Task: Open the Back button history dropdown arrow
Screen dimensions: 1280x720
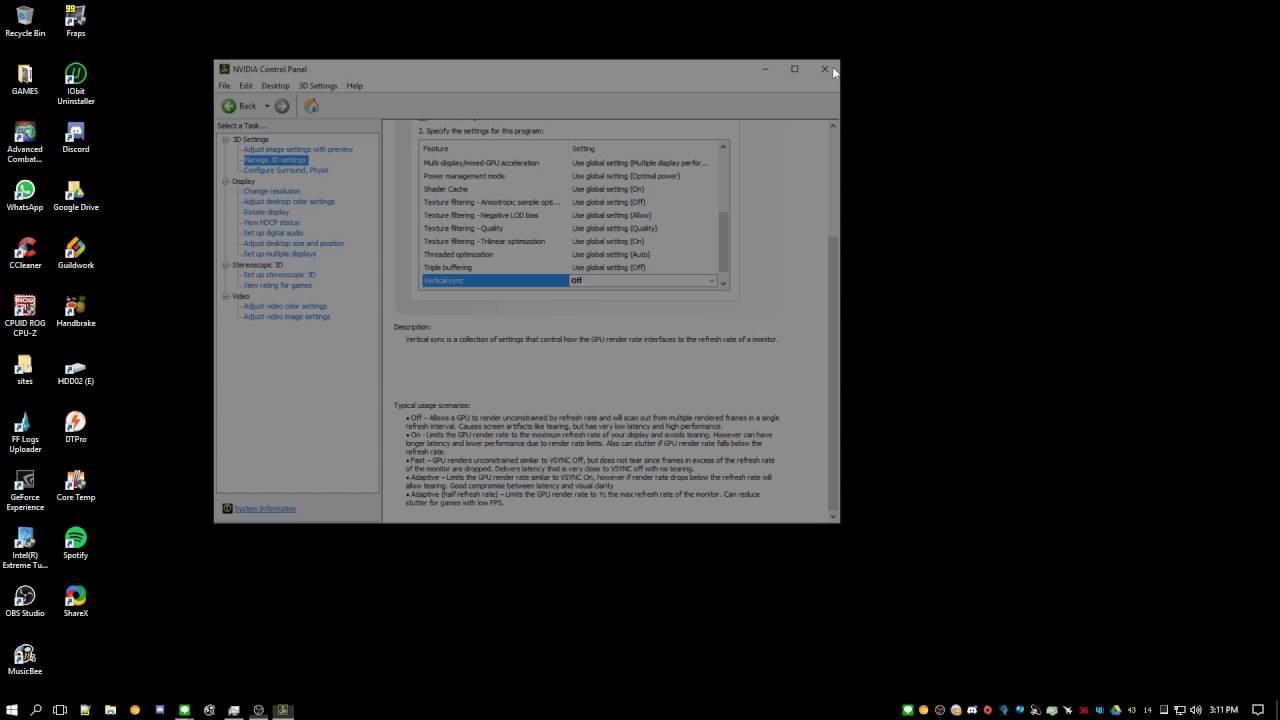Action: [267, 106]
